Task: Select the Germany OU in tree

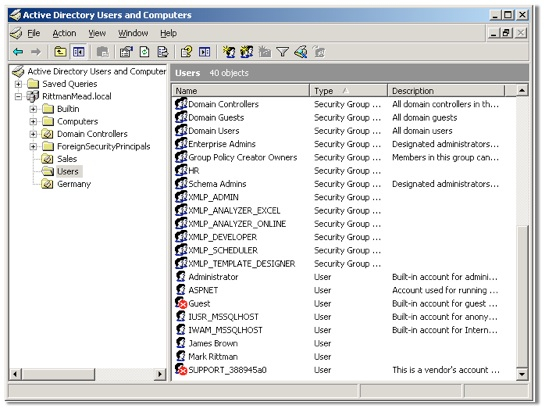Action: (74, 184)
